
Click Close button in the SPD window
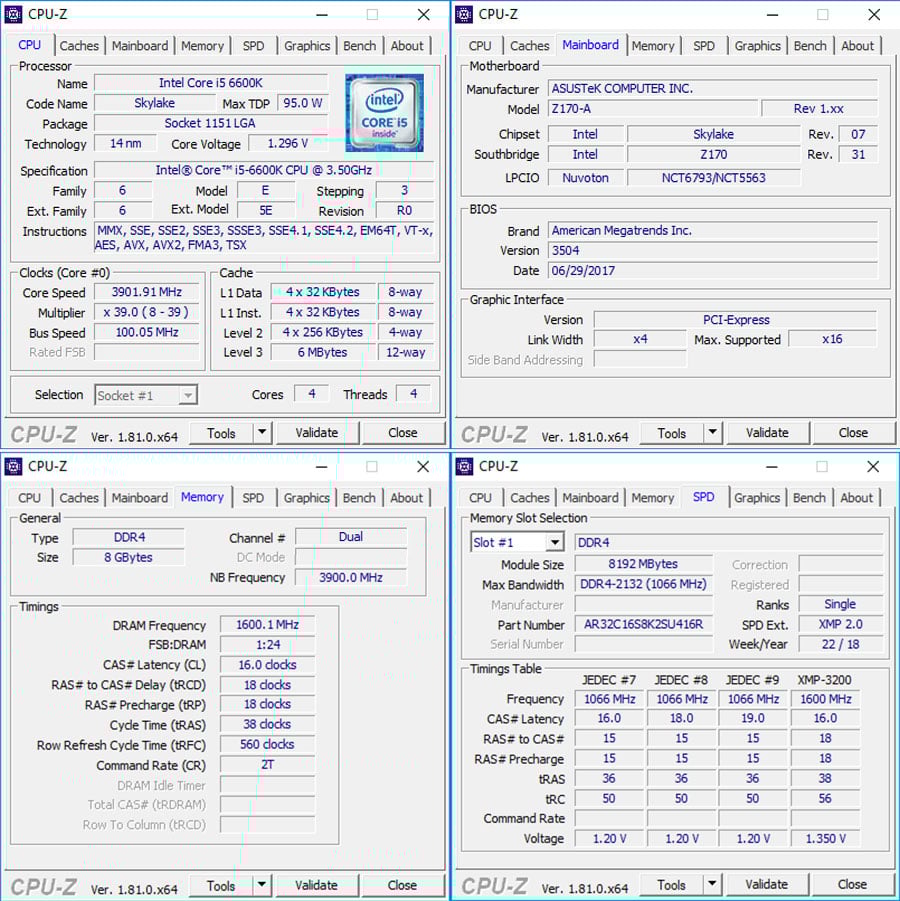click(x=852, y=884)
